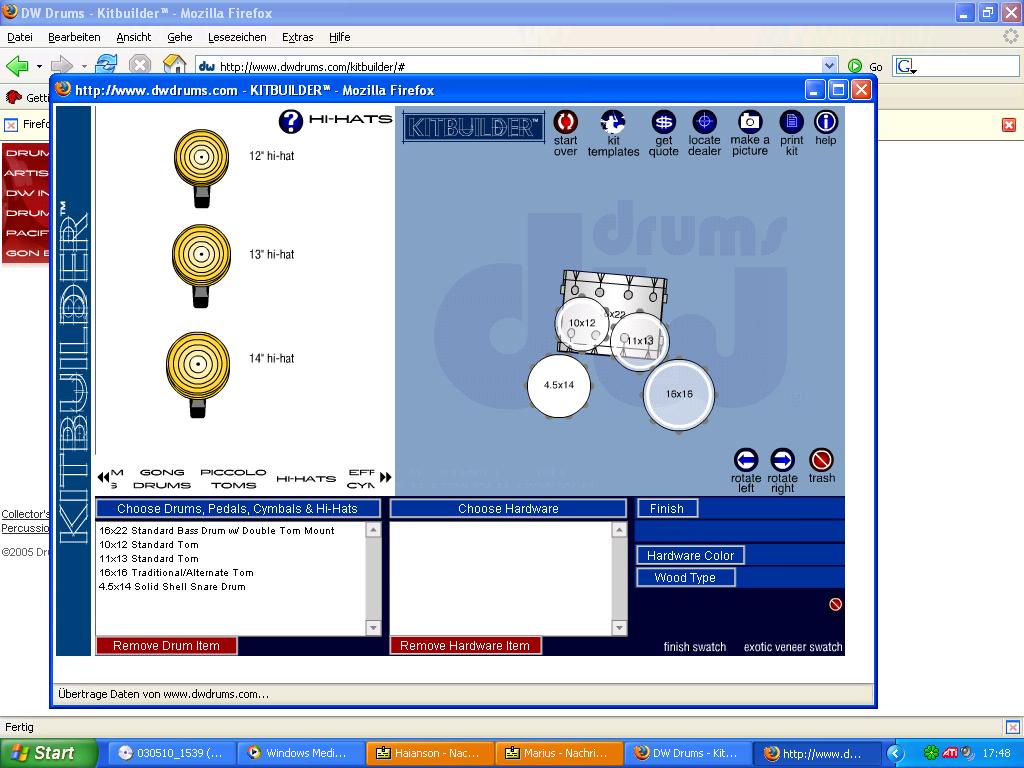Click the rotate left arrow icon

(746, 460)
